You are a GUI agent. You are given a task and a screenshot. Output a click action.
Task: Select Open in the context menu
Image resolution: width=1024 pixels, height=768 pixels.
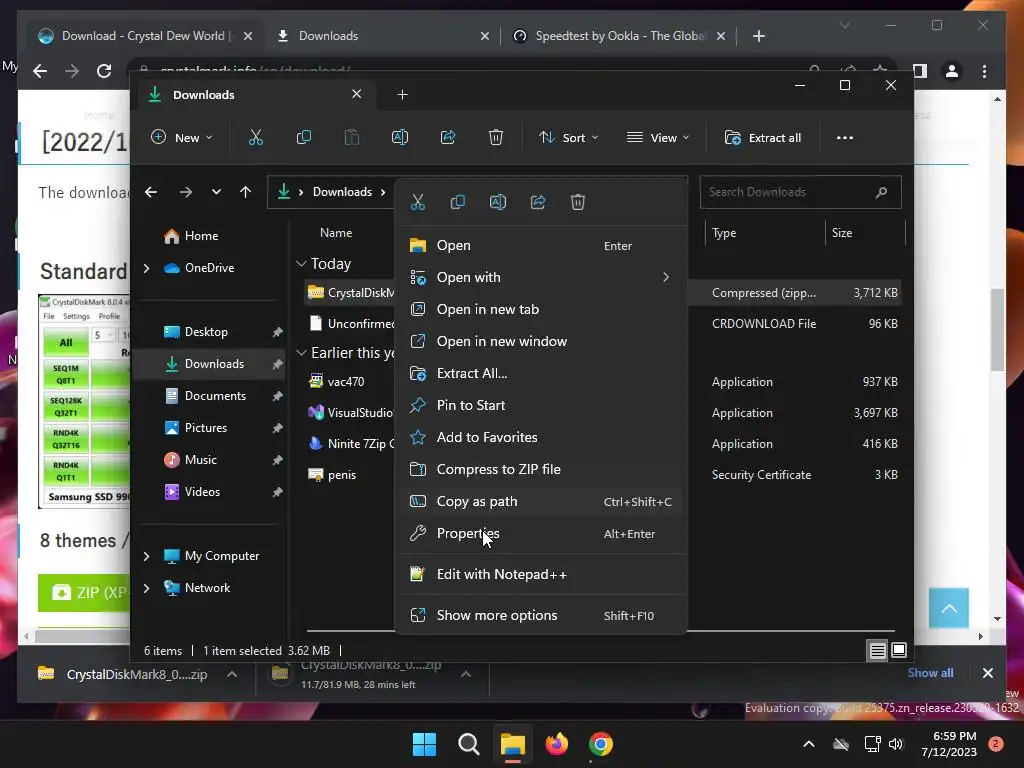point(541,246)
